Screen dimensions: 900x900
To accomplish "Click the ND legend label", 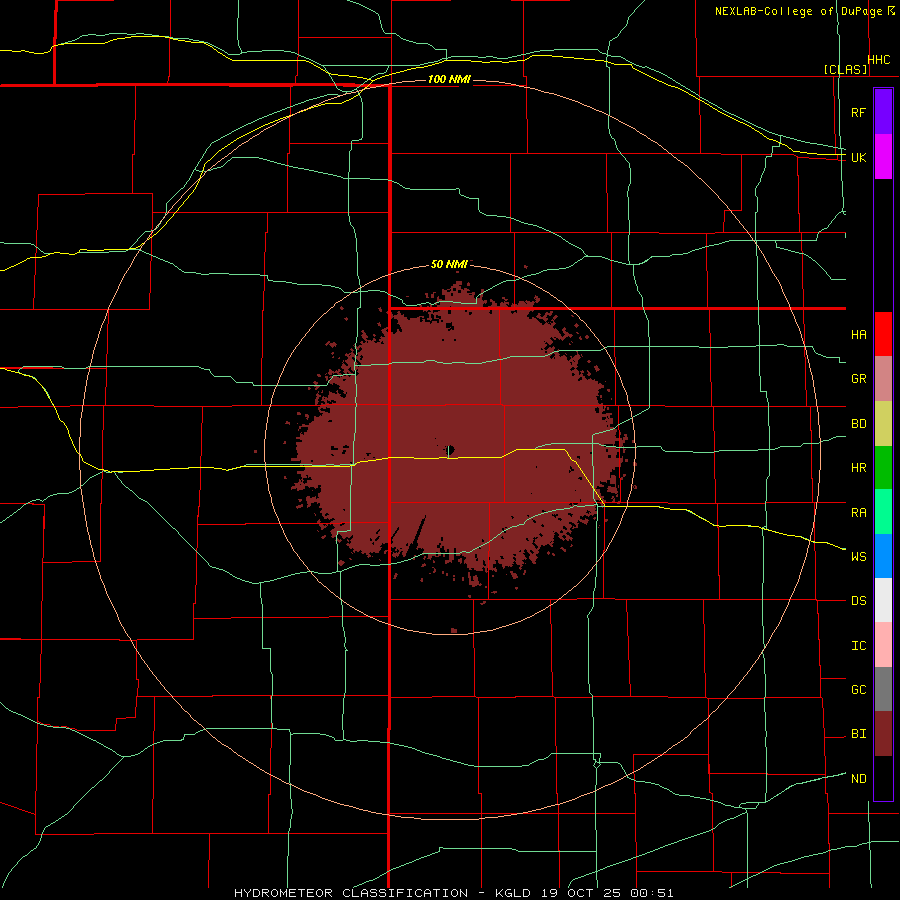I will (858, 778).
